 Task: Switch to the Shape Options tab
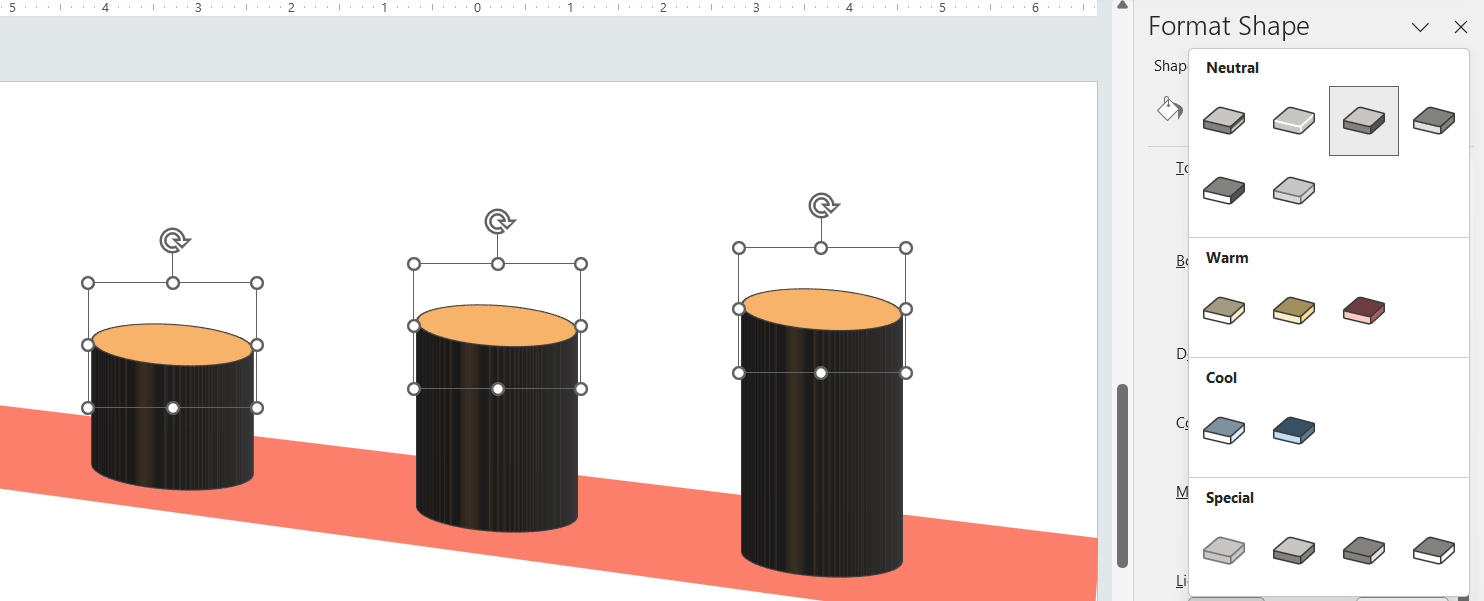1165,65
